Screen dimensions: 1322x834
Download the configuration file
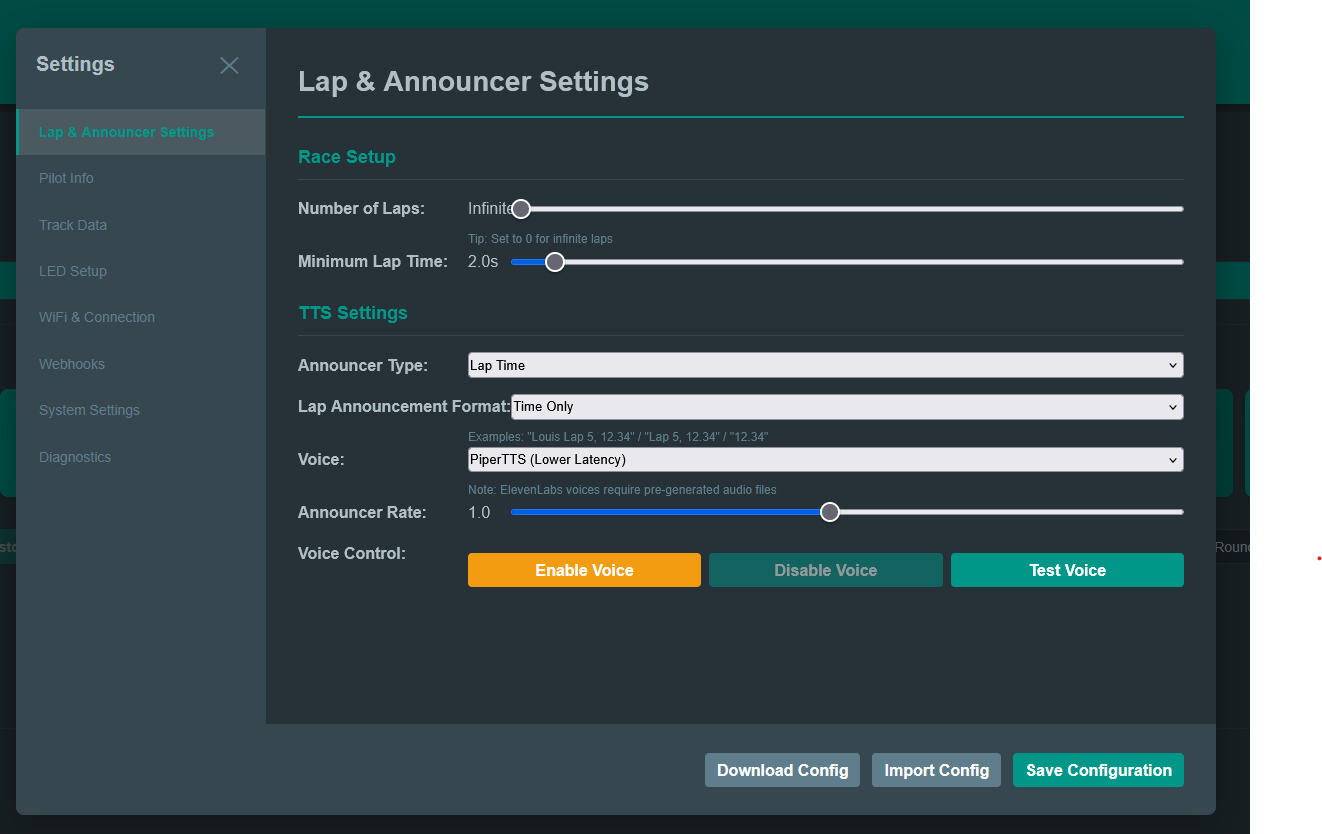[x=782, y=770]
